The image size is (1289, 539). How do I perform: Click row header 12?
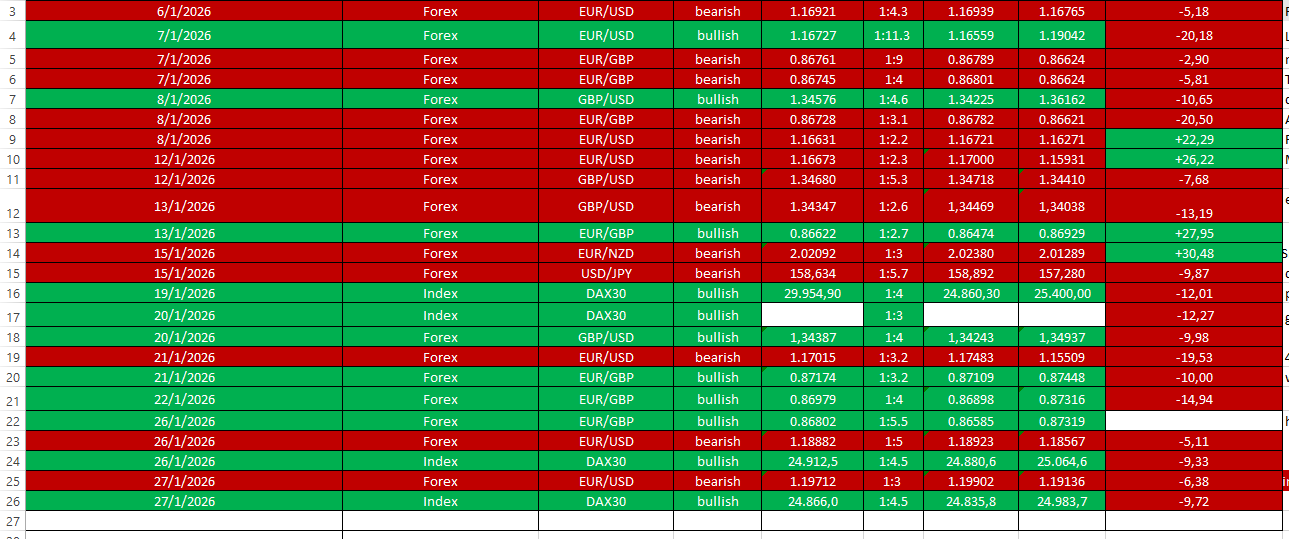pos(12,212)
